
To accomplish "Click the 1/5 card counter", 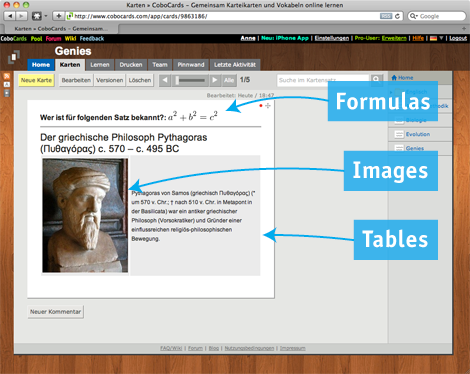I will (x=245, y=80).
